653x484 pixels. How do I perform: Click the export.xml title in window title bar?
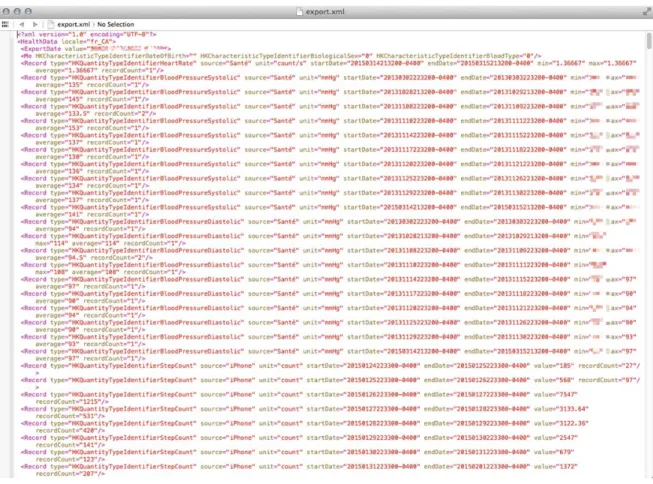pyautogui.click(x=325, y=12)
